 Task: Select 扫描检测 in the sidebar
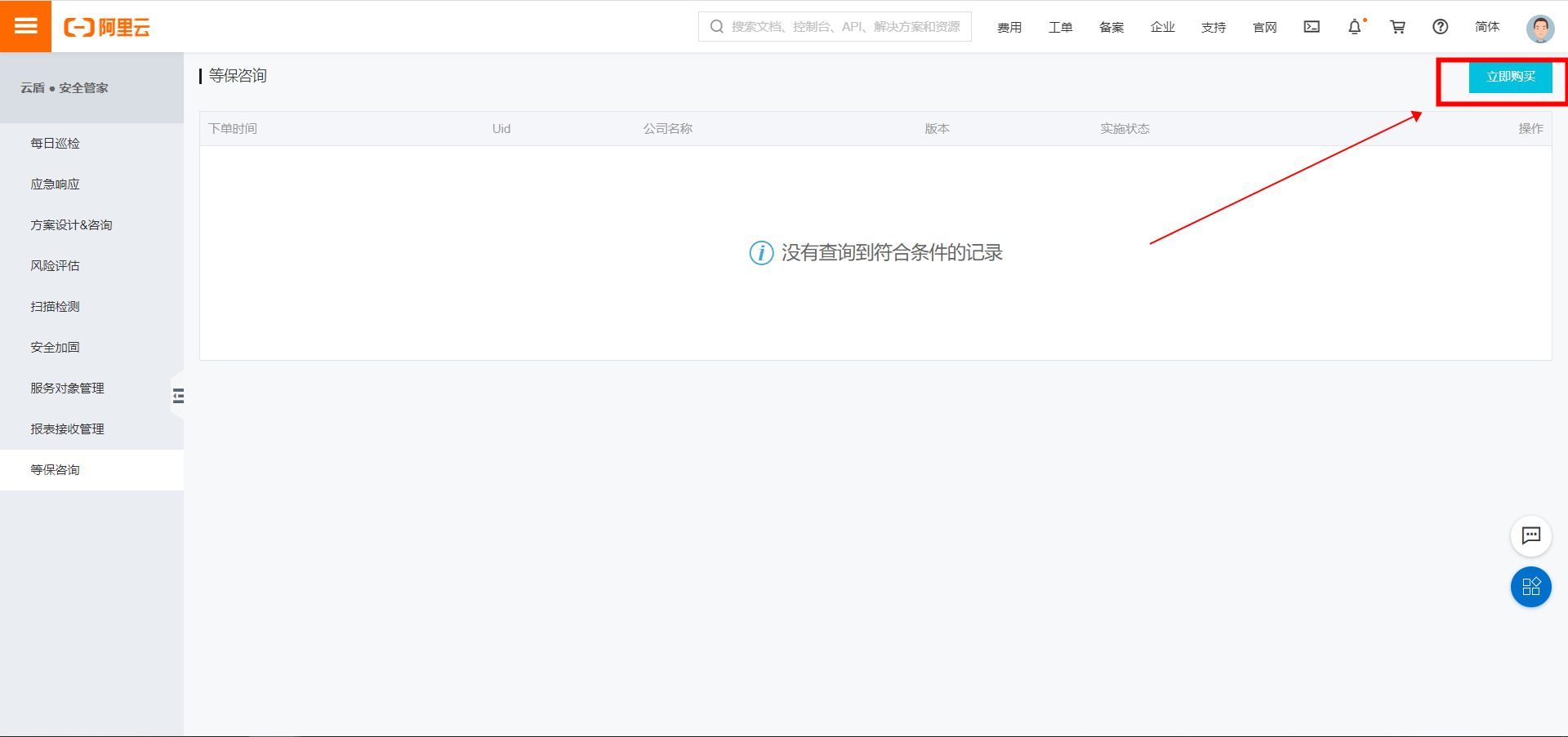point(91,306)
